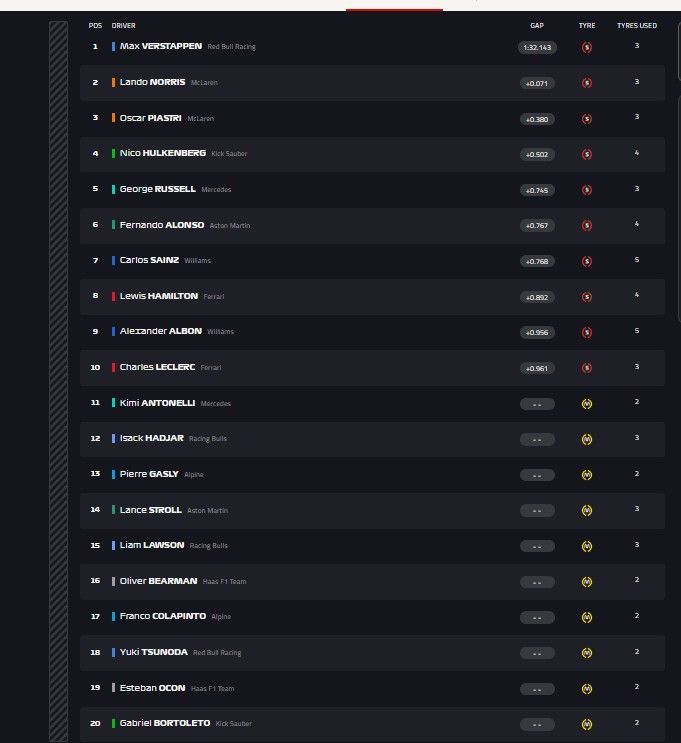Open Max Verstappen's driver name
Screen dimensions: 681x743
pos(160,46)
